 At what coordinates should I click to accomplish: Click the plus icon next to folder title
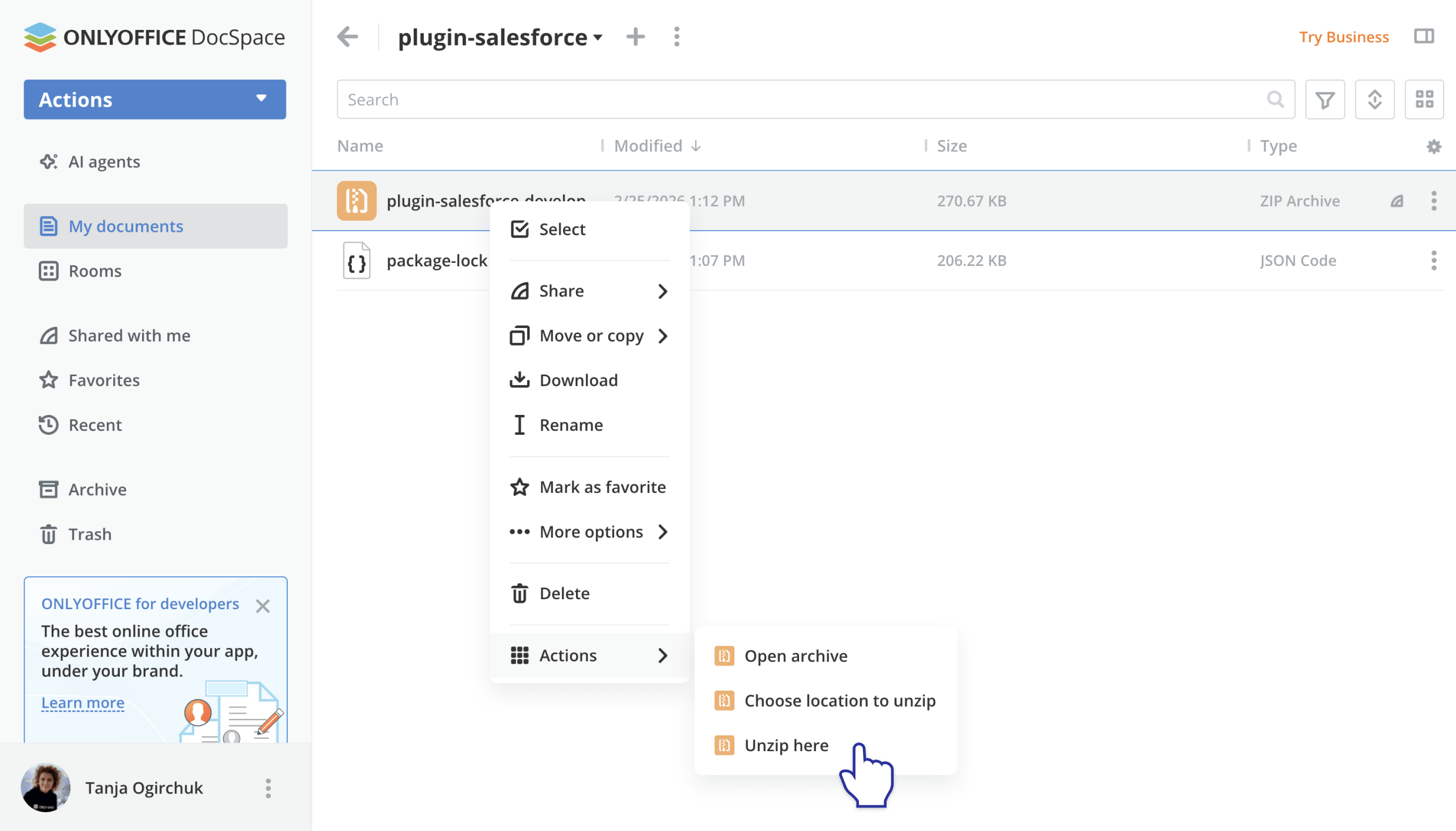point(635,37)
